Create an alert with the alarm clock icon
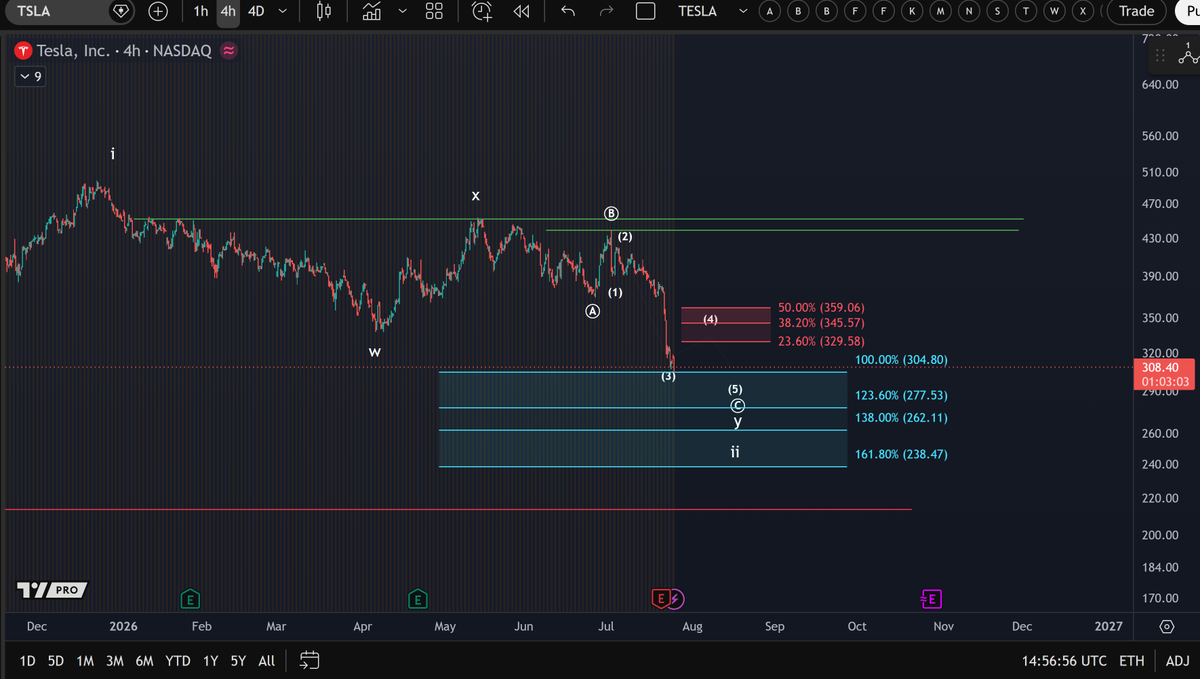Viewport: 1200px width, 679px height. click(482, 11)
